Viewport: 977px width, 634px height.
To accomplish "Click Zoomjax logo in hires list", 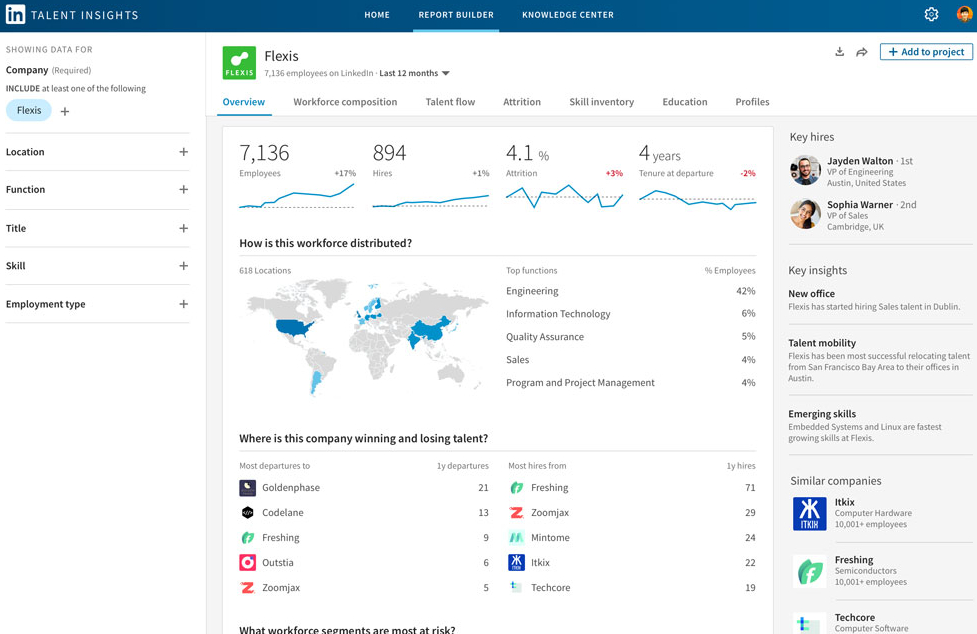I will [x=517, y=513].
